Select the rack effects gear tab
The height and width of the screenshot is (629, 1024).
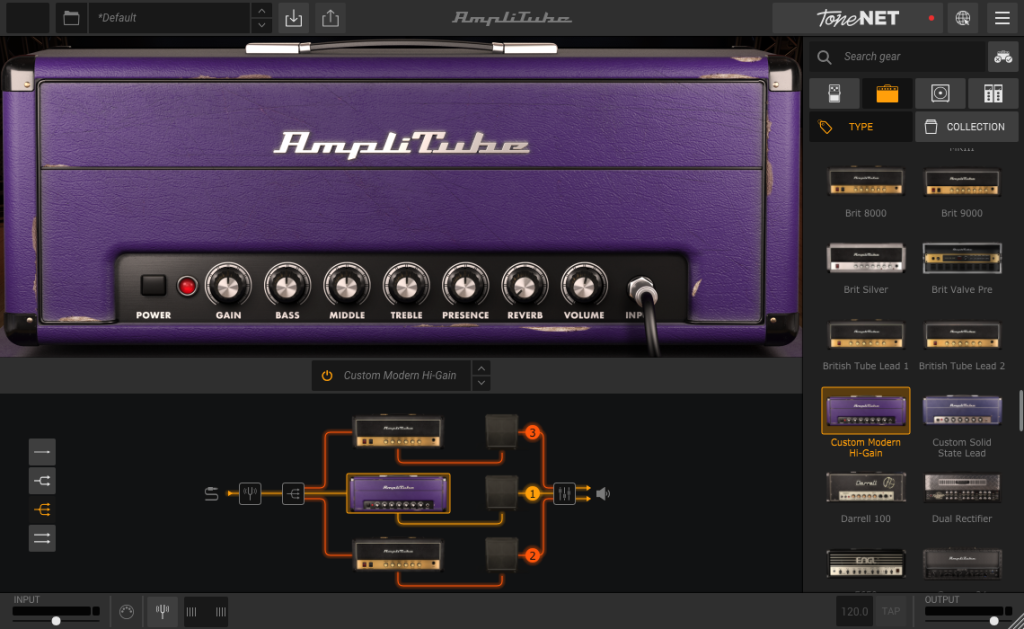pos(993,93)
